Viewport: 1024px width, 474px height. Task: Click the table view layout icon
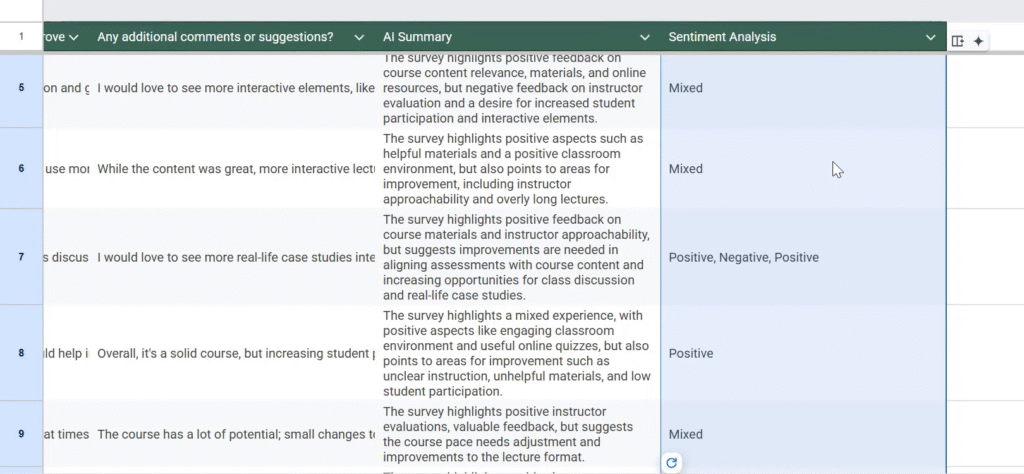(x=957, y=41)
